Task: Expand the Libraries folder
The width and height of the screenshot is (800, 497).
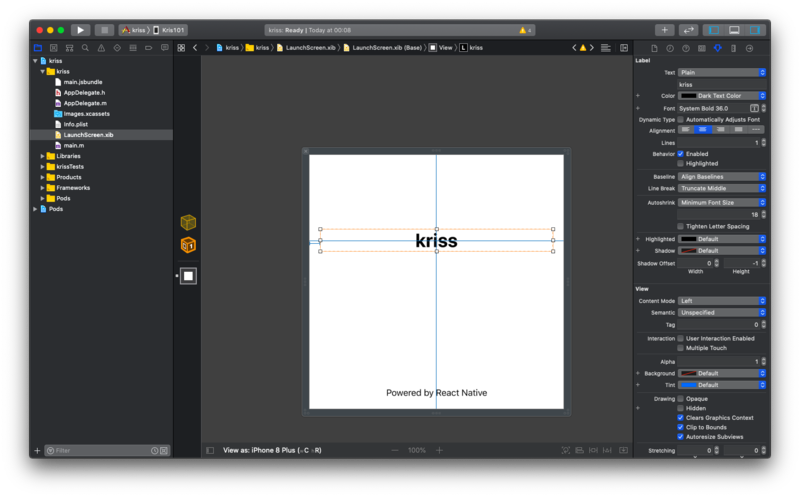Action: tap(42, 156)
